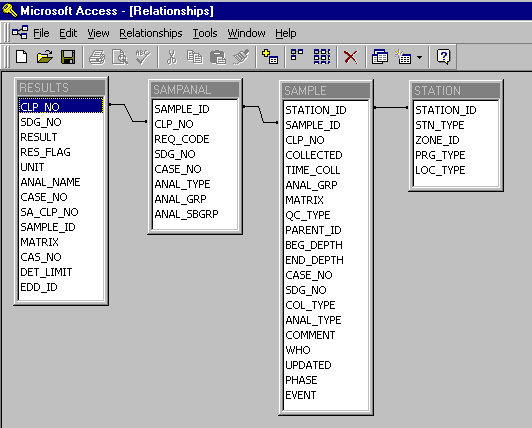Delete selection with the red X icon
Image resolution: width=532 pixels, height=428 pixels.
[x=351, y=57]
